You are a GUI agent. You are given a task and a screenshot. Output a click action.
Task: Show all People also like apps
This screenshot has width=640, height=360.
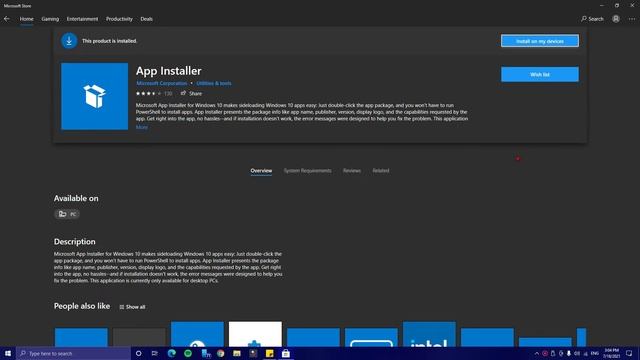pyautogui.click(x=132, y=307)
